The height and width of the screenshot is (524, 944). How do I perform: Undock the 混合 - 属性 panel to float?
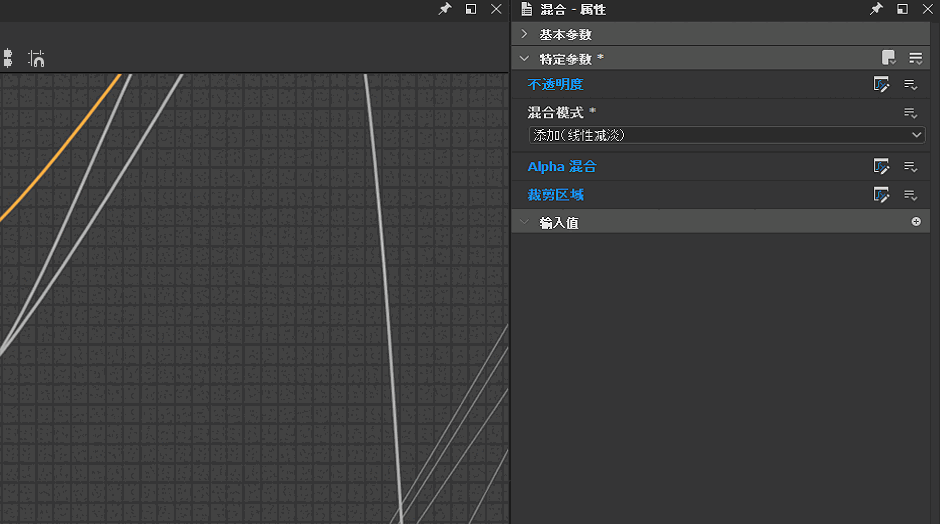tap(902, 9)
